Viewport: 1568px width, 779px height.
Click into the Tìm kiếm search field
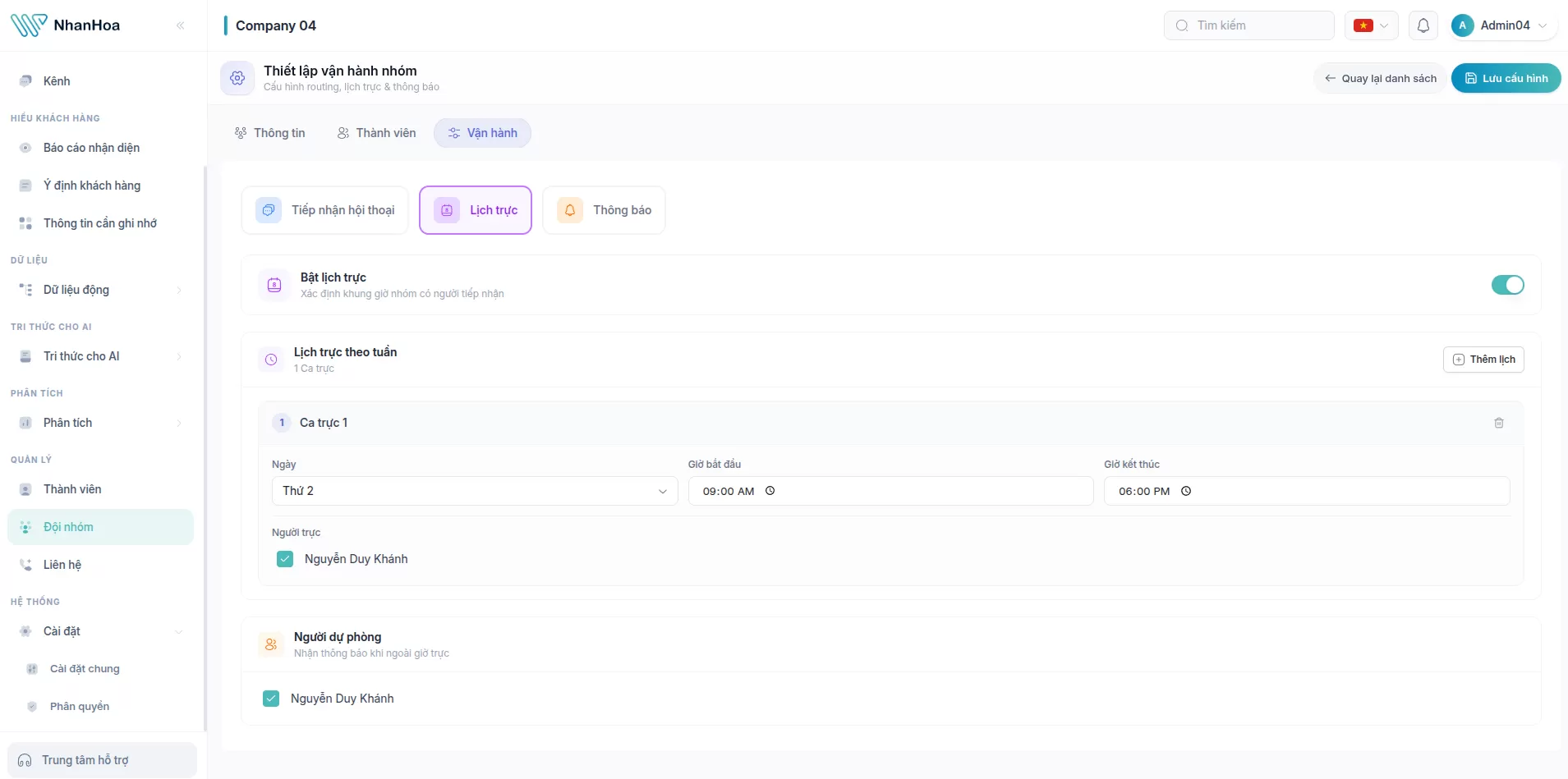point(1248,25)
